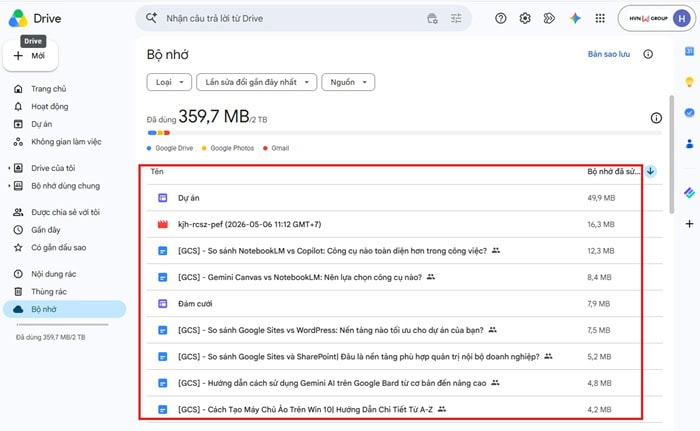Open the Loại filter dropdown
The height and width of the screenshot is (431, 700).
pos(169,82)
